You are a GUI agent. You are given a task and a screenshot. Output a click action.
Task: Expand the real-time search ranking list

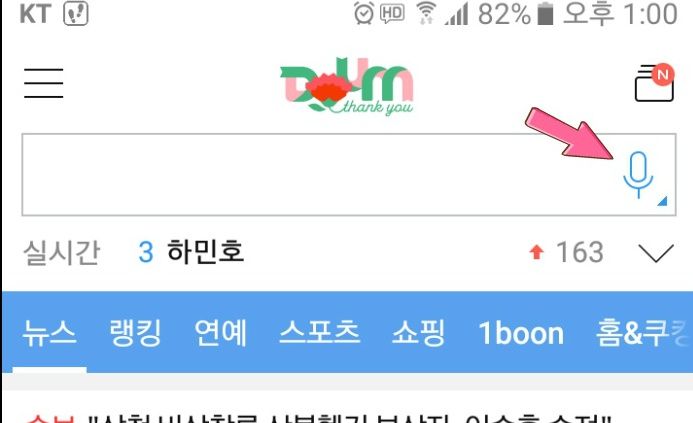pos(656,253)
